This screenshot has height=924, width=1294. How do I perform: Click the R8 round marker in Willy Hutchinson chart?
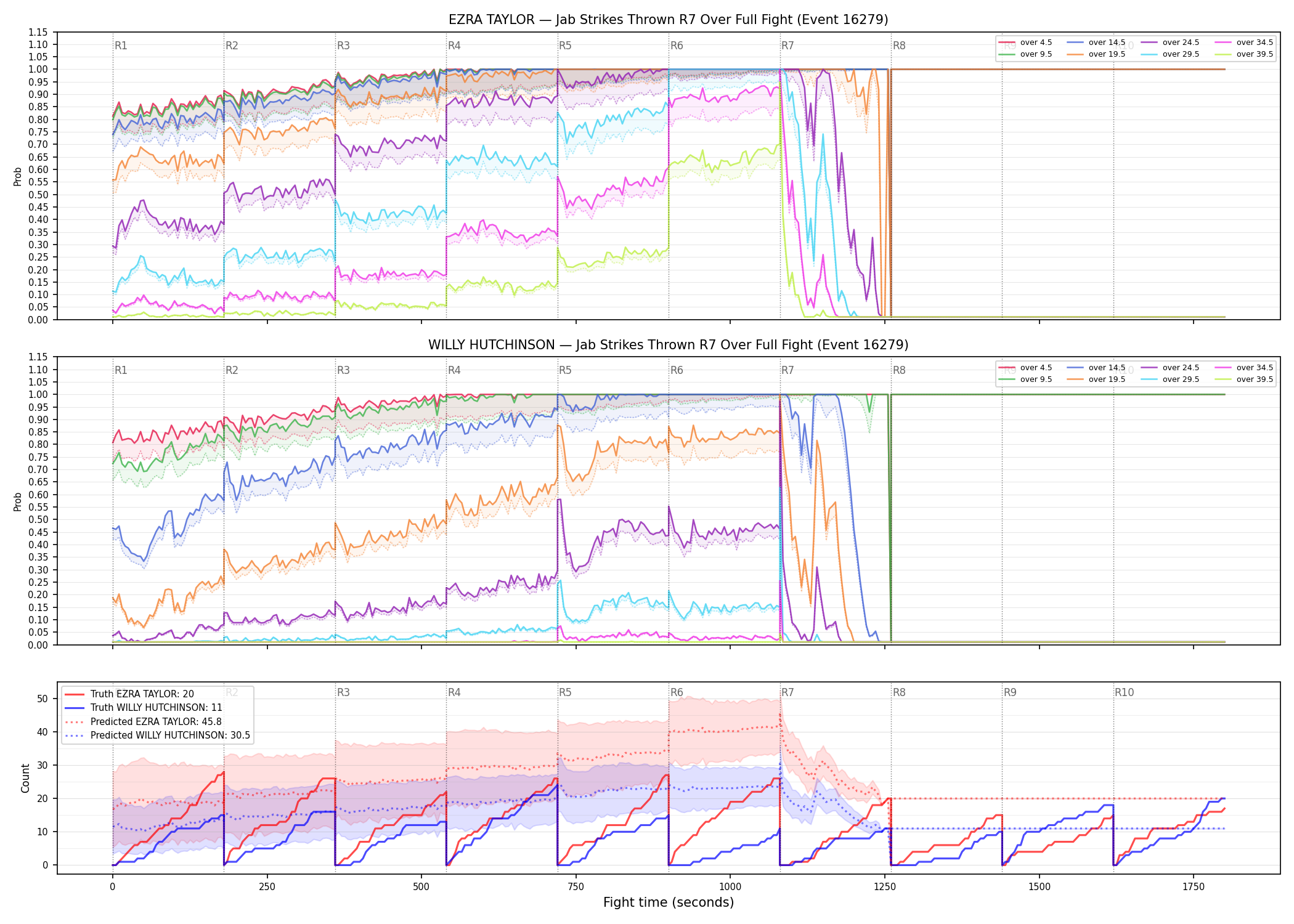(x=899, y=370)
